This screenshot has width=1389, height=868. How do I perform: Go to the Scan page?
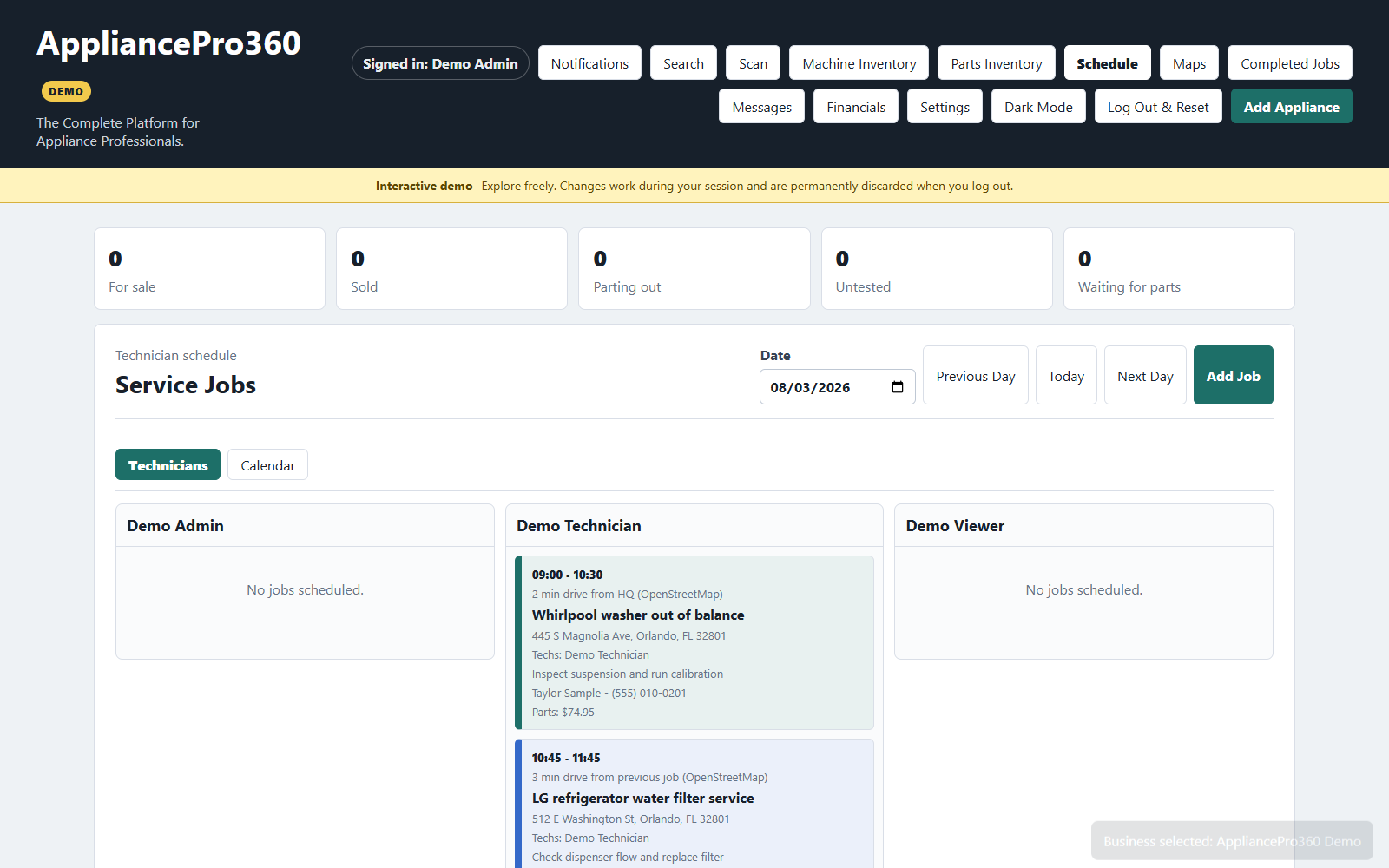pyautogui.click(x=753, y=63)
